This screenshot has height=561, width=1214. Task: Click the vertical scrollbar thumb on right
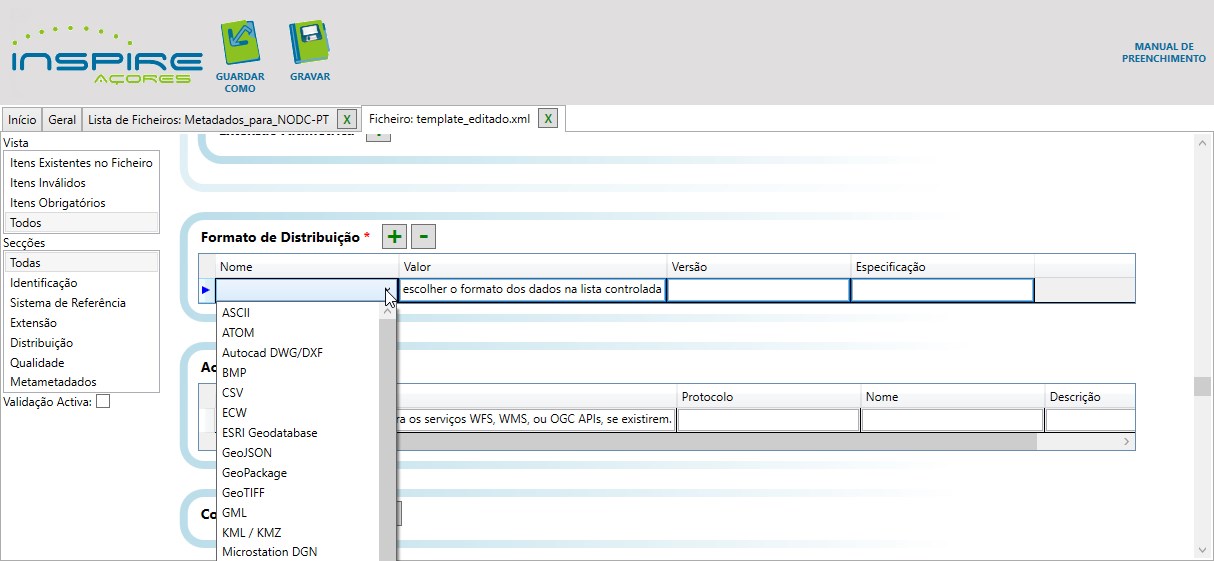click(x=1203, y=386)
